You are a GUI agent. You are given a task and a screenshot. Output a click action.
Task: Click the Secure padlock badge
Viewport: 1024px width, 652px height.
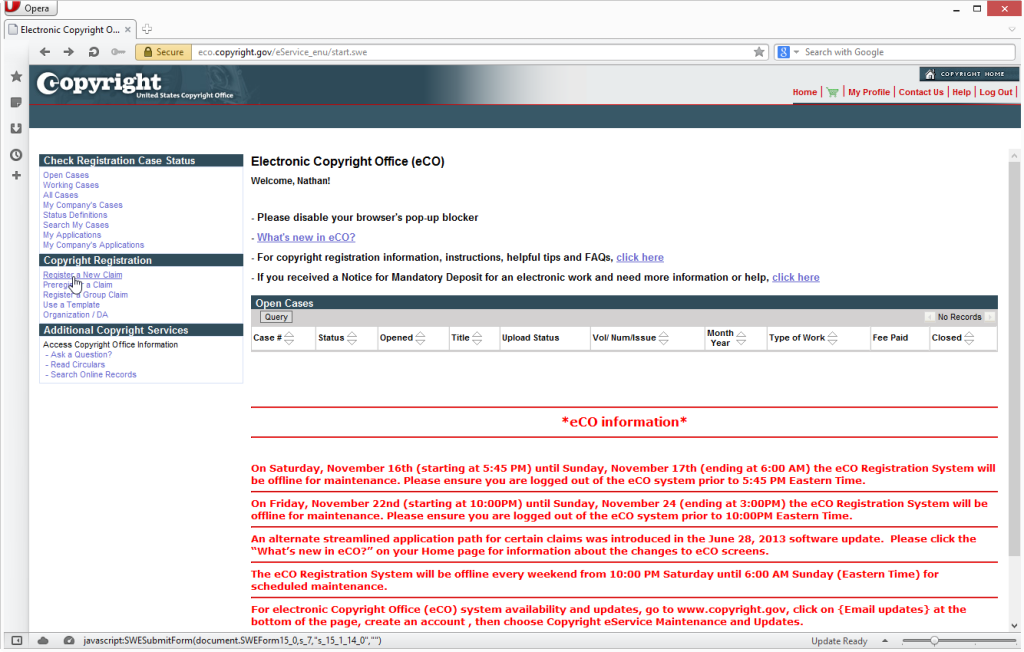pos(163,52)
